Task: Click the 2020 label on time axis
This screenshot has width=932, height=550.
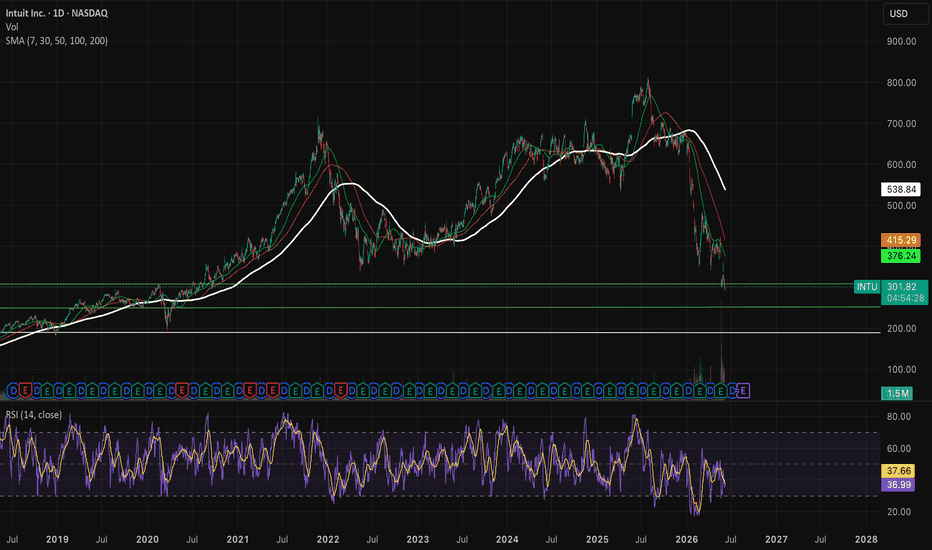Action: 147,539
